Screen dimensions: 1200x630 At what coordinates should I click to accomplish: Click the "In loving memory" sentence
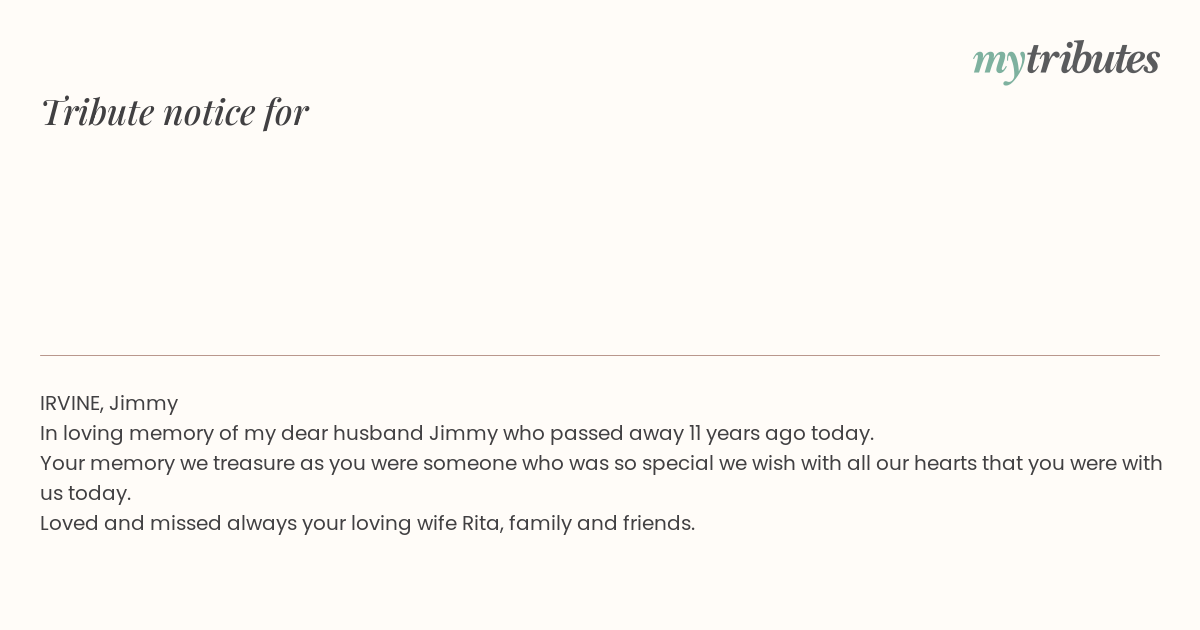point(457,433)
